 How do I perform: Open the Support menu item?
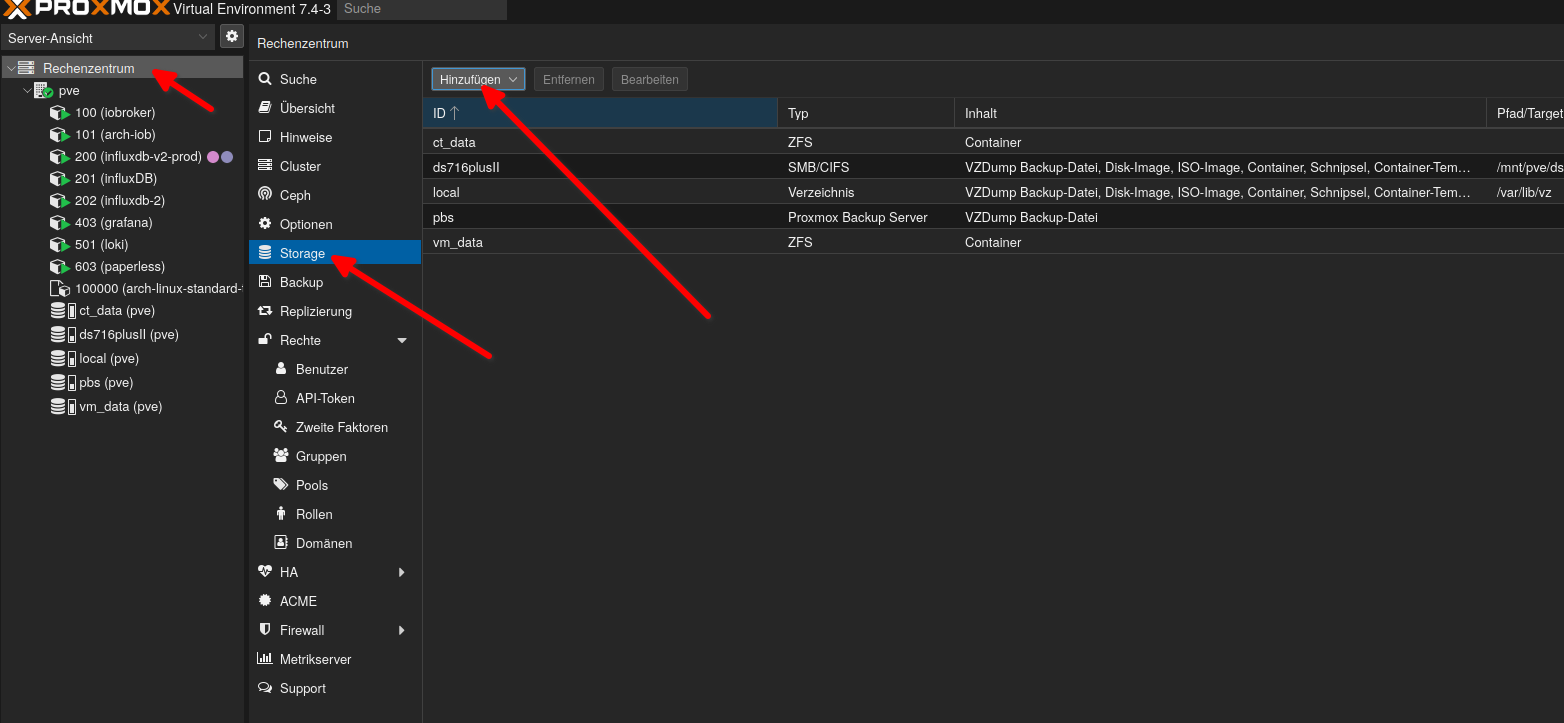click(335, 688)
